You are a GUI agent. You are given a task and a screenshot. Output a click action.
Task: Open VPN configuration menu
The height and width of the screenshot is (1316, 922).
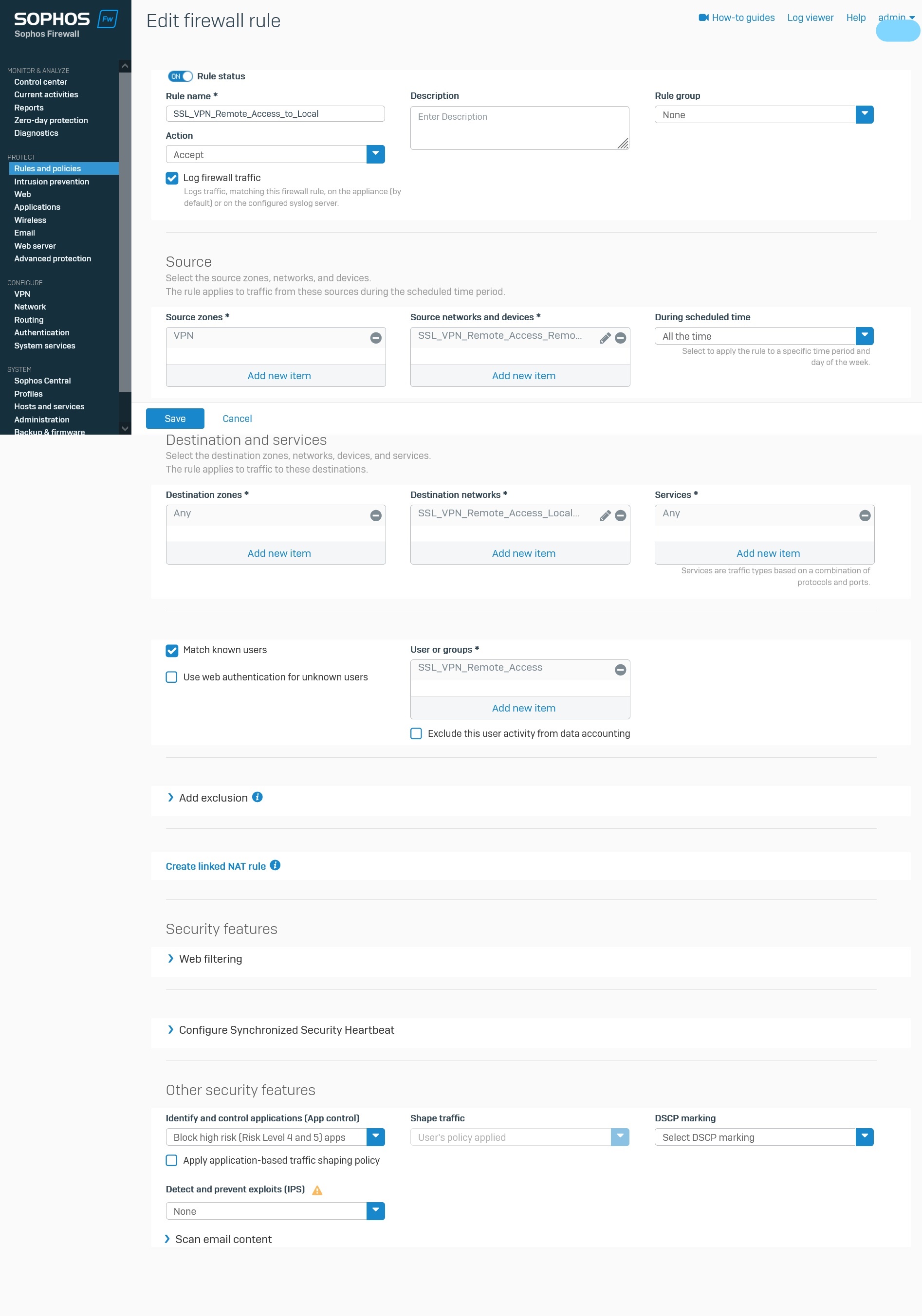click(22, 294)
